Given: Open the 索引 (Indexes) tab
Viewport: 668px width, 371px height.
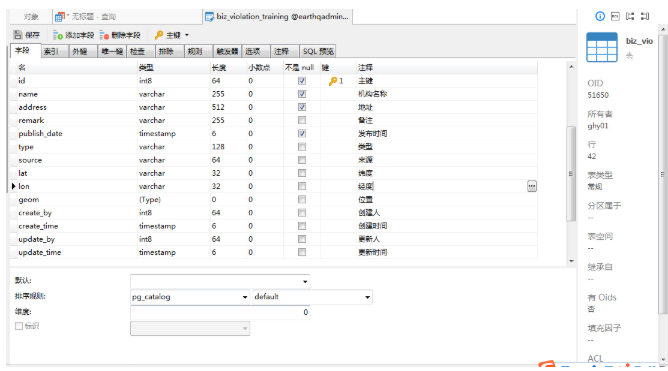Looking at the screenshot, I should click(x=55, y=51).
